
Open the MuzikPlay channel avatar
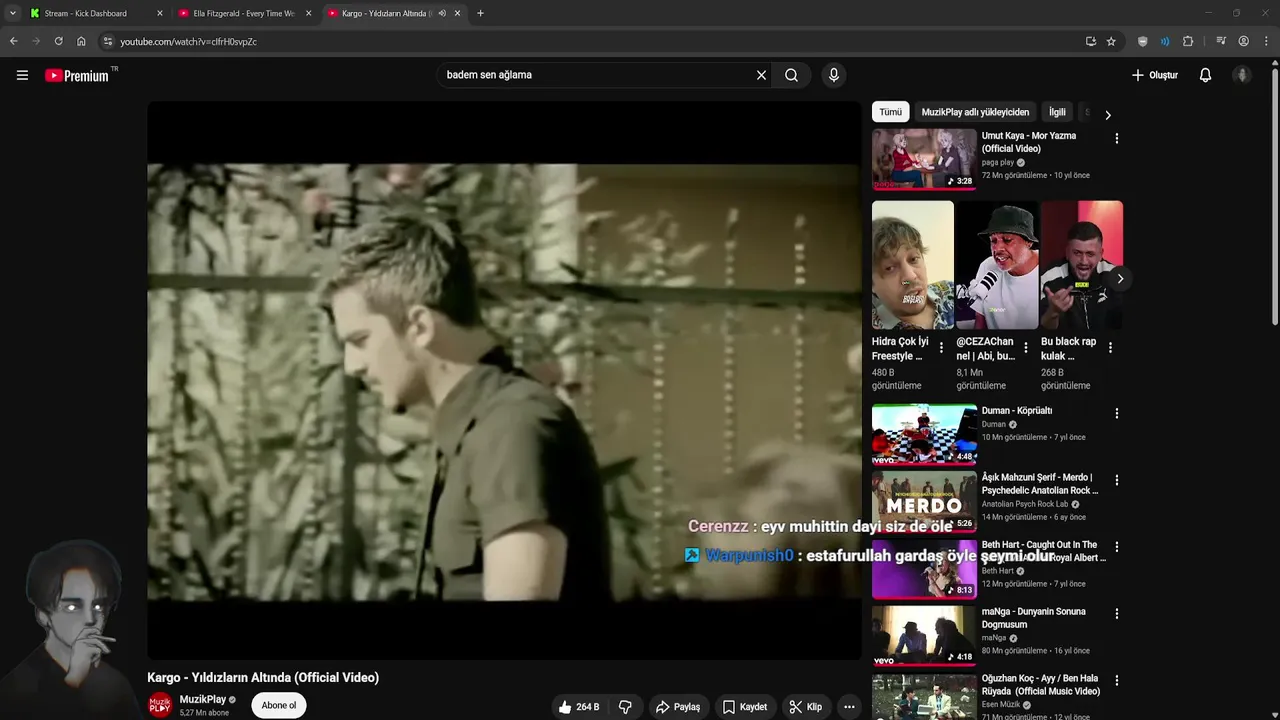[160, 705]
